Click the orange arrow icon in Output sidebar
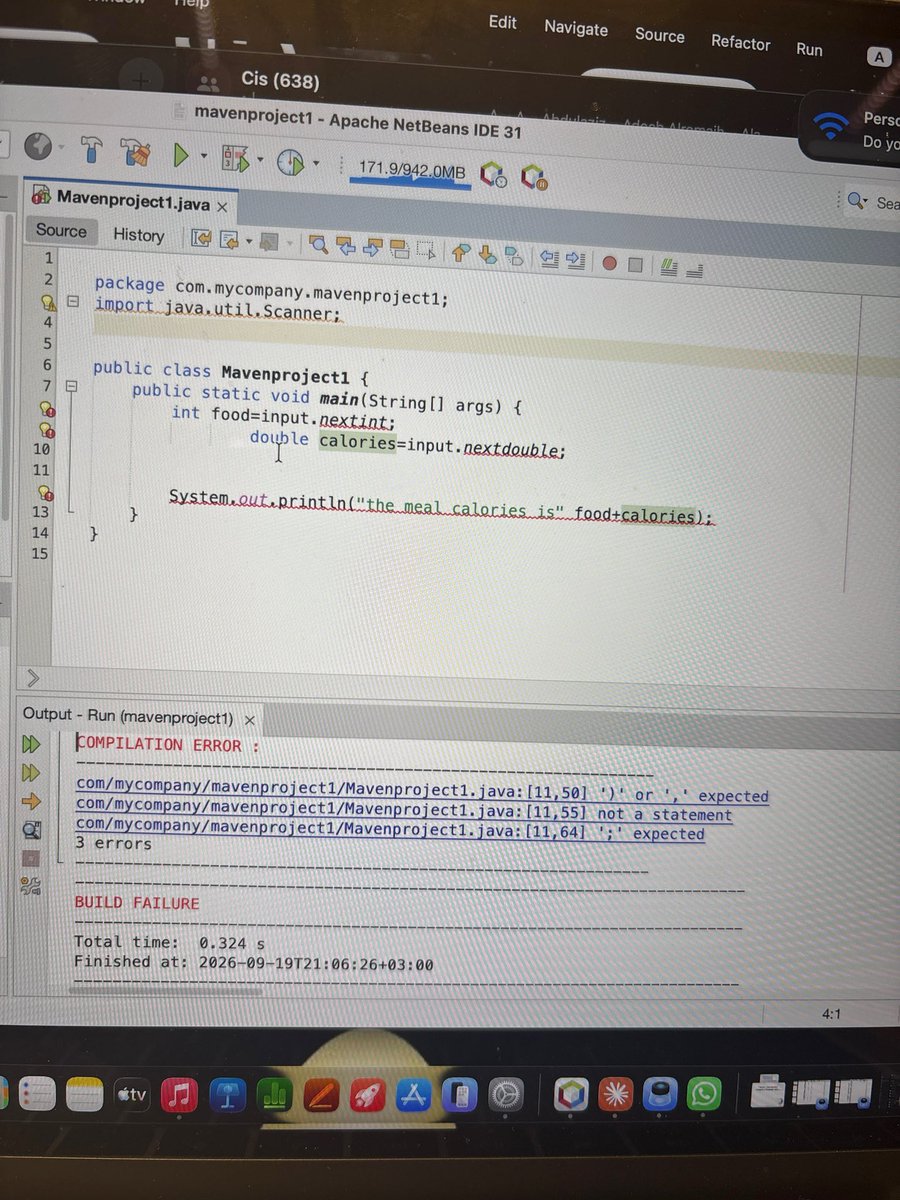This screenshot has width=900, height=1200. [31, 801]
